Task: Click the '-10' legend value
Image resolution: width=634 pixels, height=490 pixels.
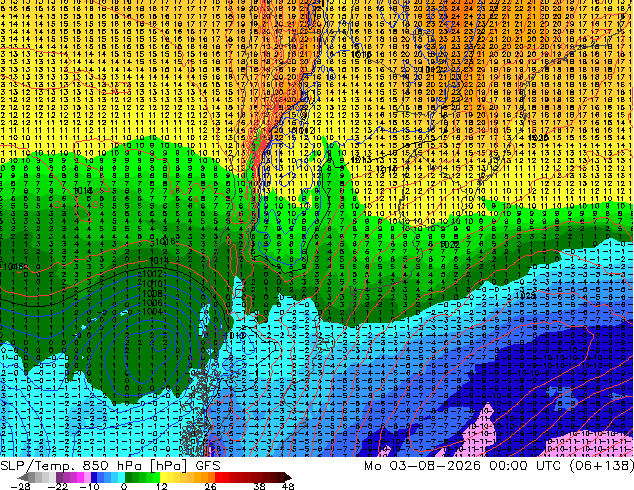Action: click(x=89, y=486)
